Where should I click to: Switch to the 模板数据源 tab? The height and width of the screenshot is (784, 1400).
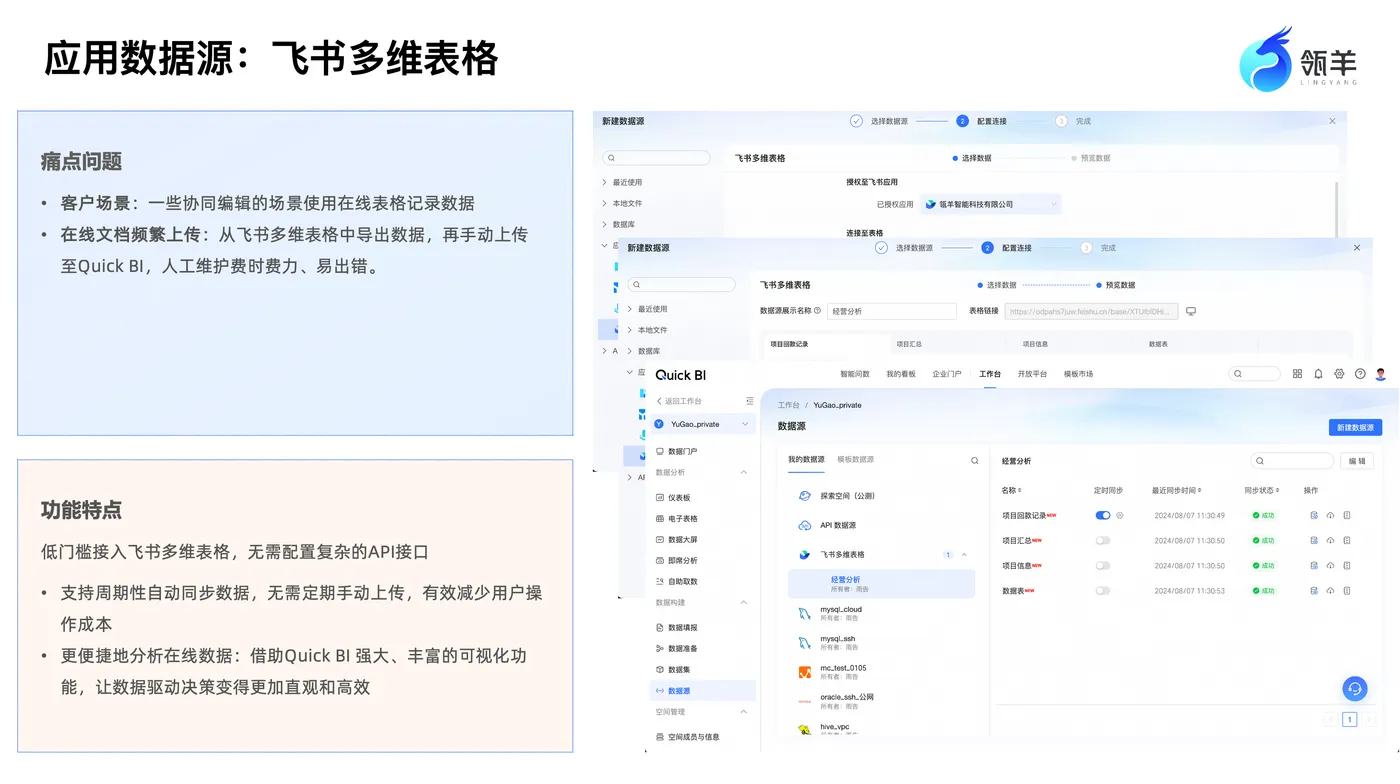click(855, 460)
